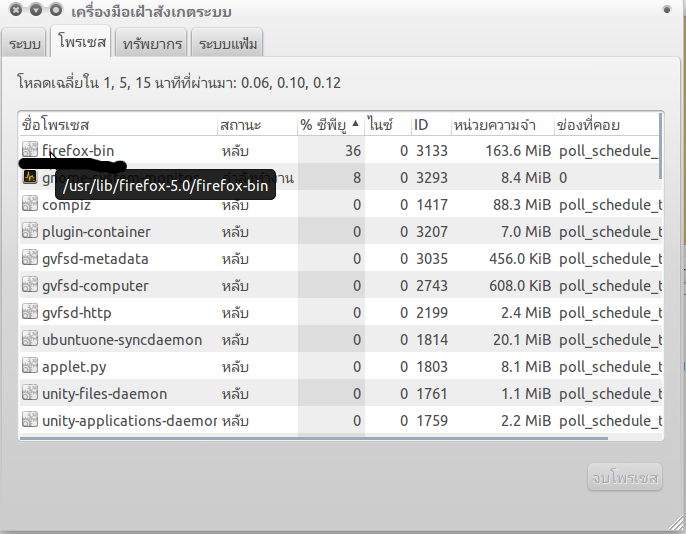Close the system monitor window
The width and height of the screenshot is (686, 534).
tap(16, 10)
